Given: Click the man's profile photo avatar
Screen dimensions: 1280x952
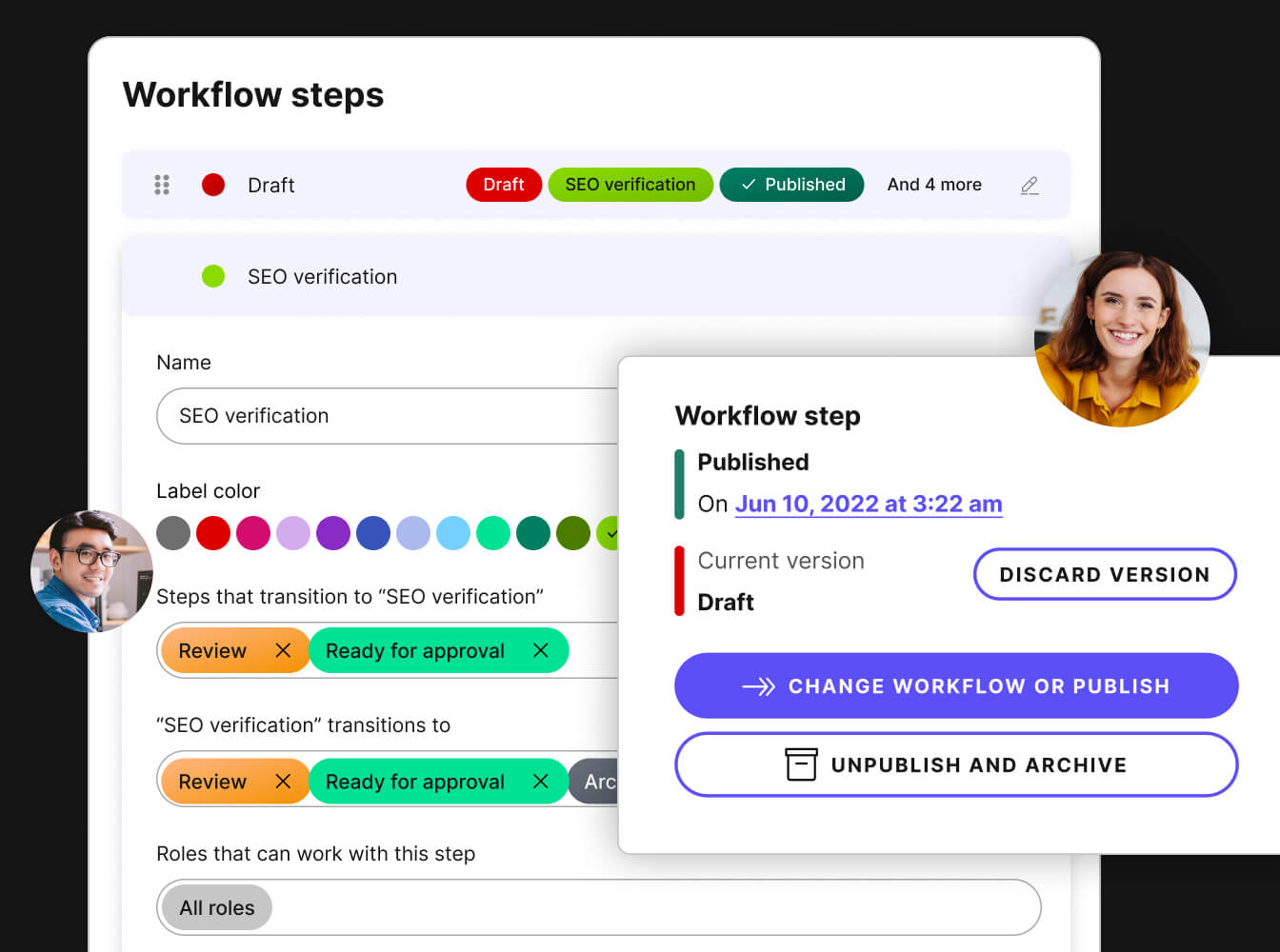Looking at the screenshot, I should click(91, 571).
